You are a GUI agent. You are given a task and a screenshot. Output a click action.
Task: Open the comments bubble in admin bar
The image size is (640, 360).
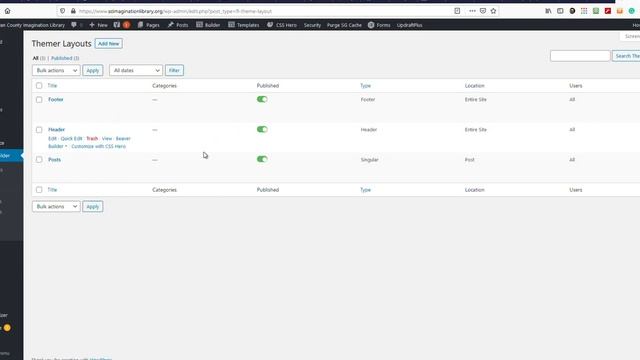74,25
